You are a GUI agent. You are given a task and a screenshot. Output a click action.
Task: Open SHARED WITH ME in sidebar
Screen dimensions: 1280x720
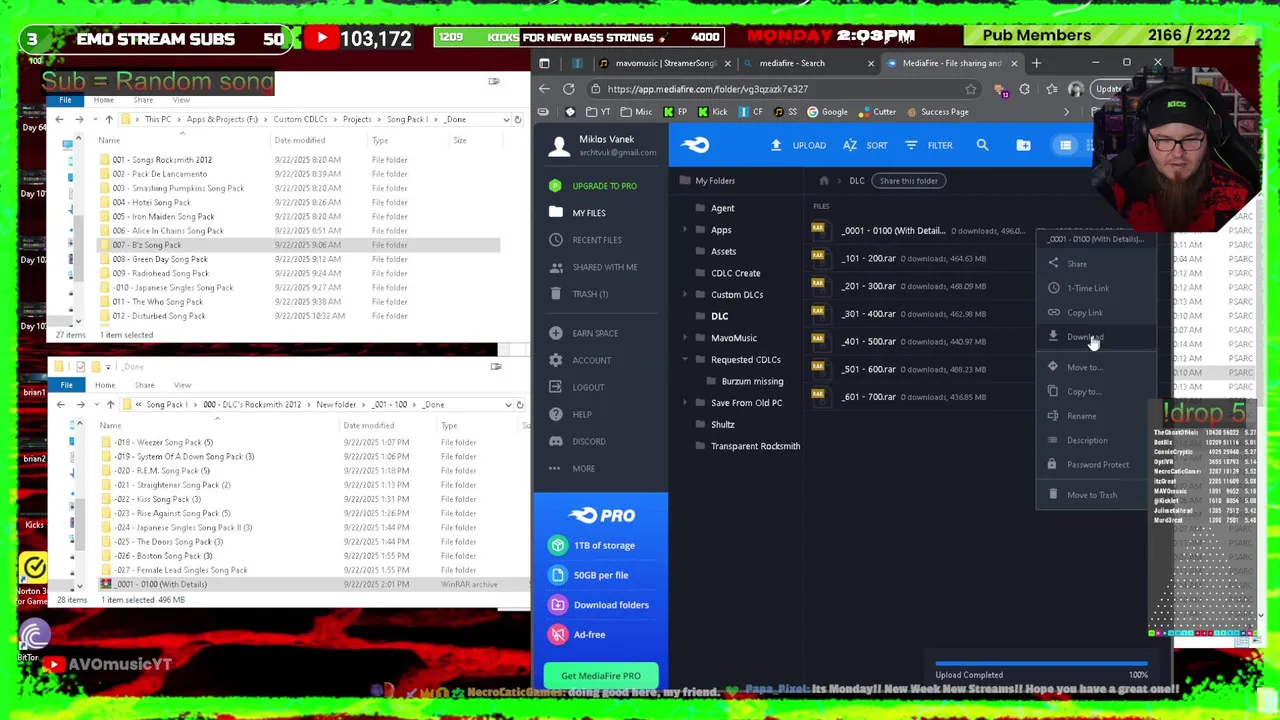pyautogui.click(x=594, y=267)
